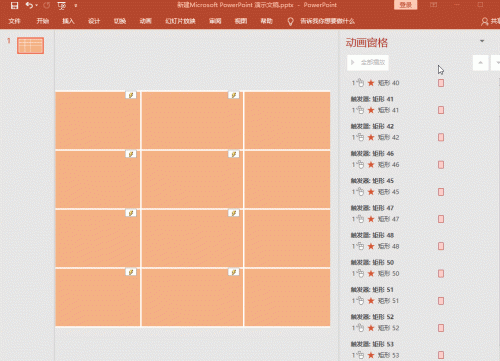The image size is (500, 361).
Task: Select the red star effect for 矩形 46
Action: click(x=371, y=164)
